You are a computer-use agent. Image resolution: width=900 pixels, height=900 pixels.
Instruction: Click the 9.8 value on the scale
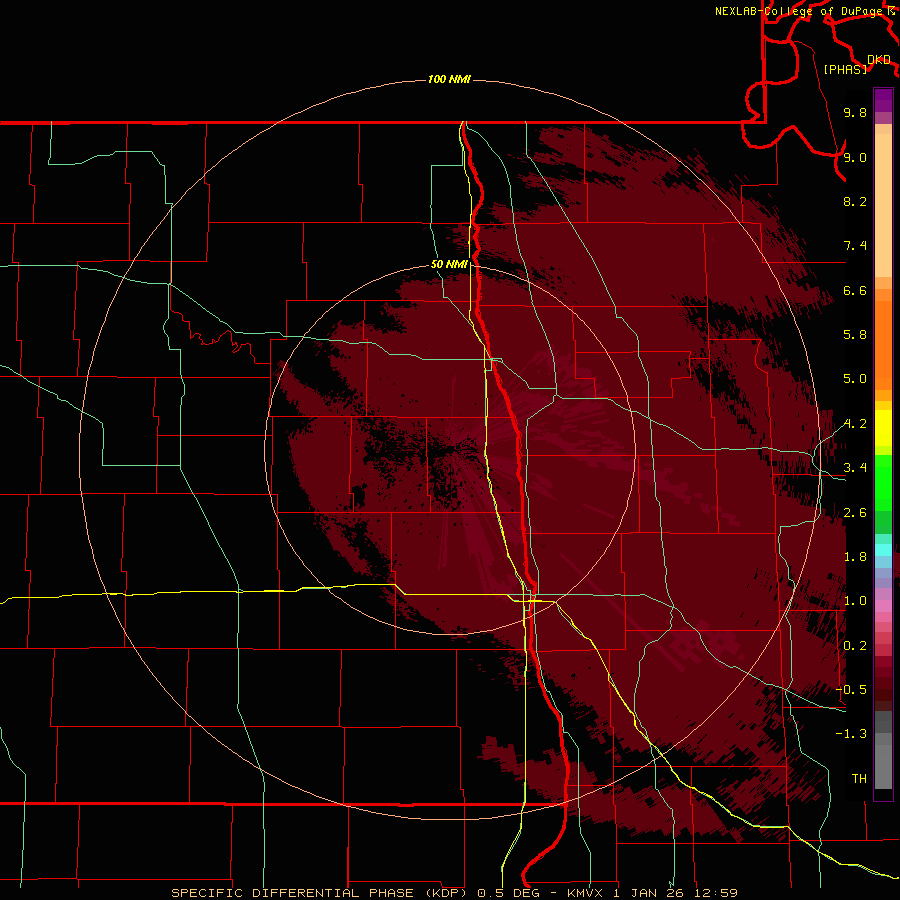[x=855, y=113]
